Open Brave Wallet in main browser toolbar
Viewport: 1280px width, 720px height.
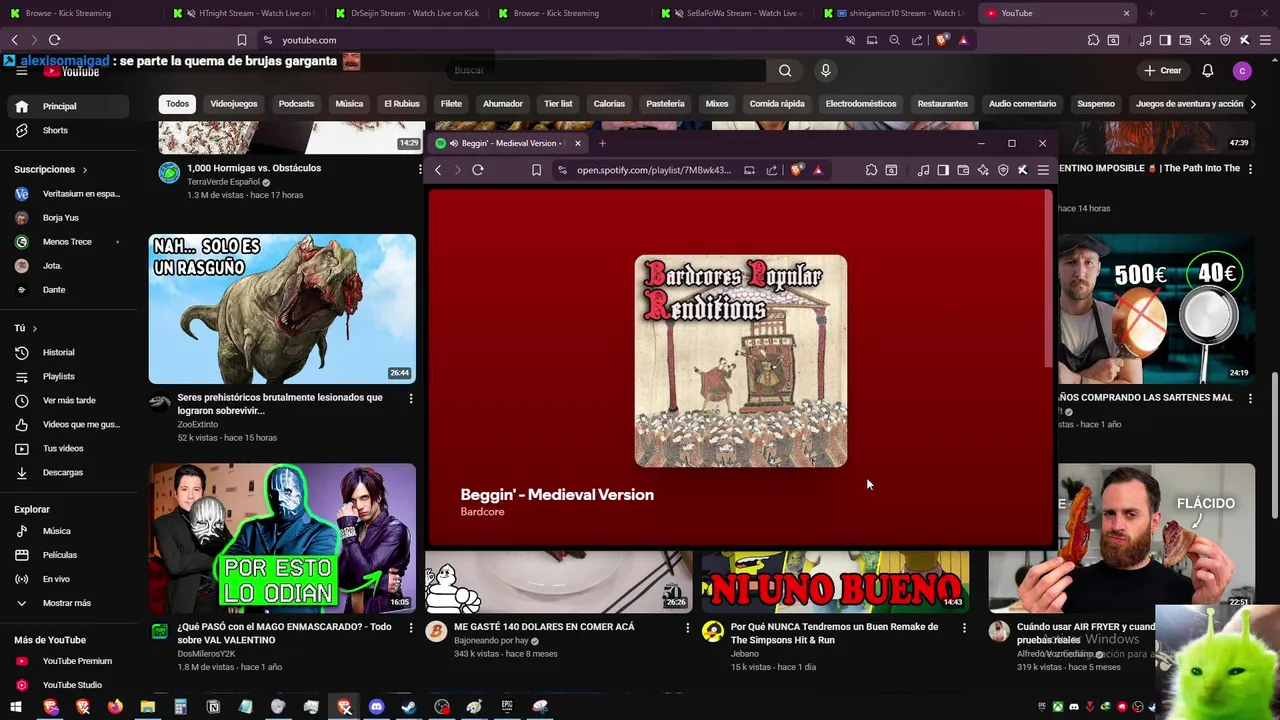1185,40
